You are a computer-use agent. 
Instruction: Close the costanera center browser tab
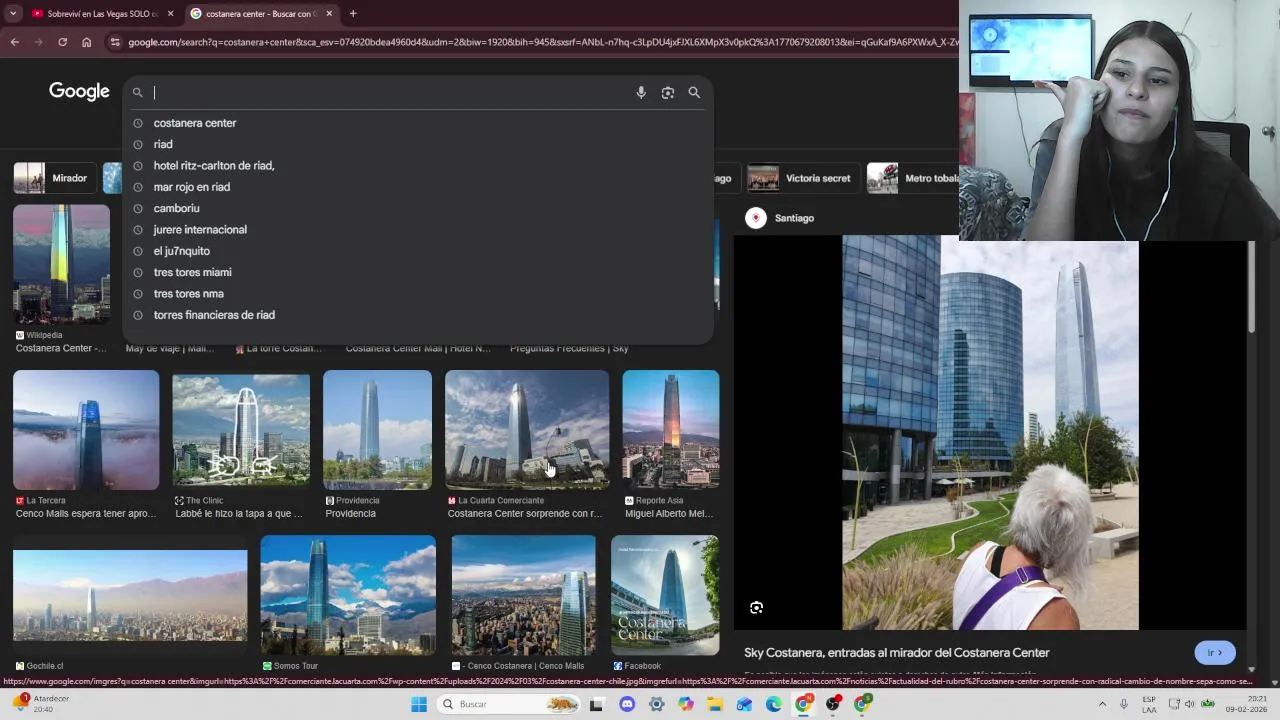(x=329, y=14)
